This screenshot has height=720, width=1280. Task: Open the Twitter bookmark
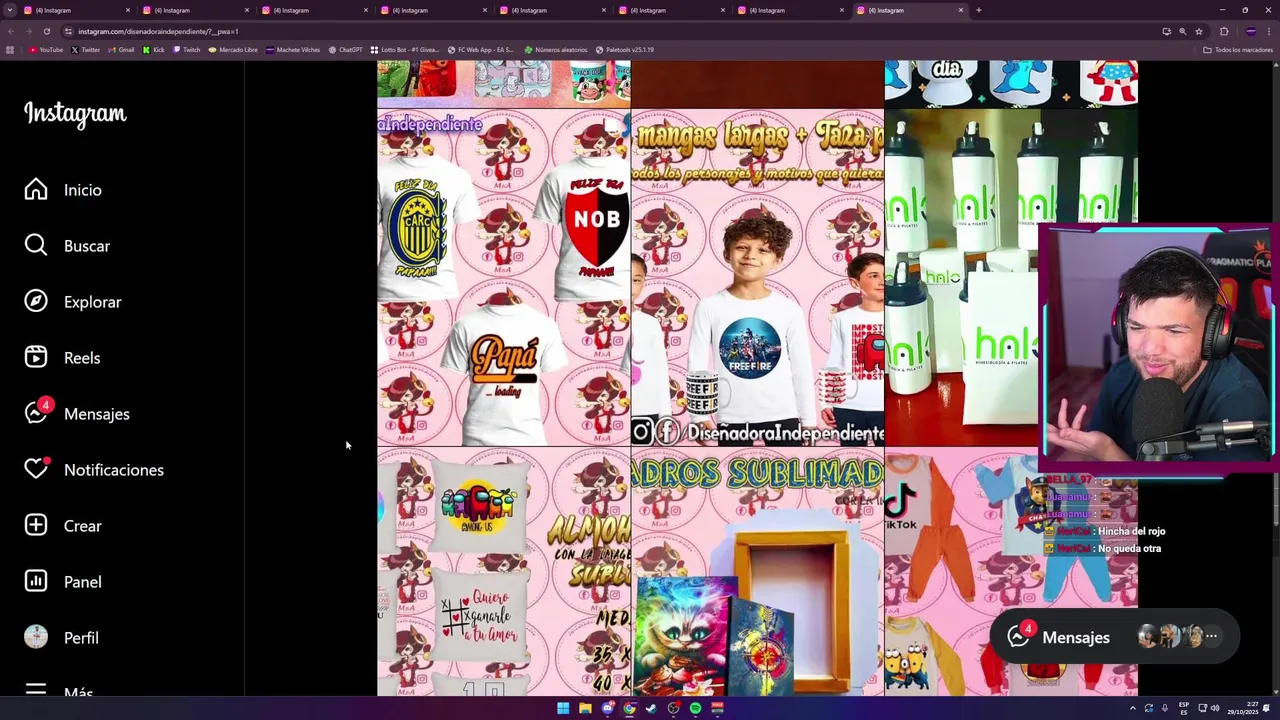click(x=85, y=50)
